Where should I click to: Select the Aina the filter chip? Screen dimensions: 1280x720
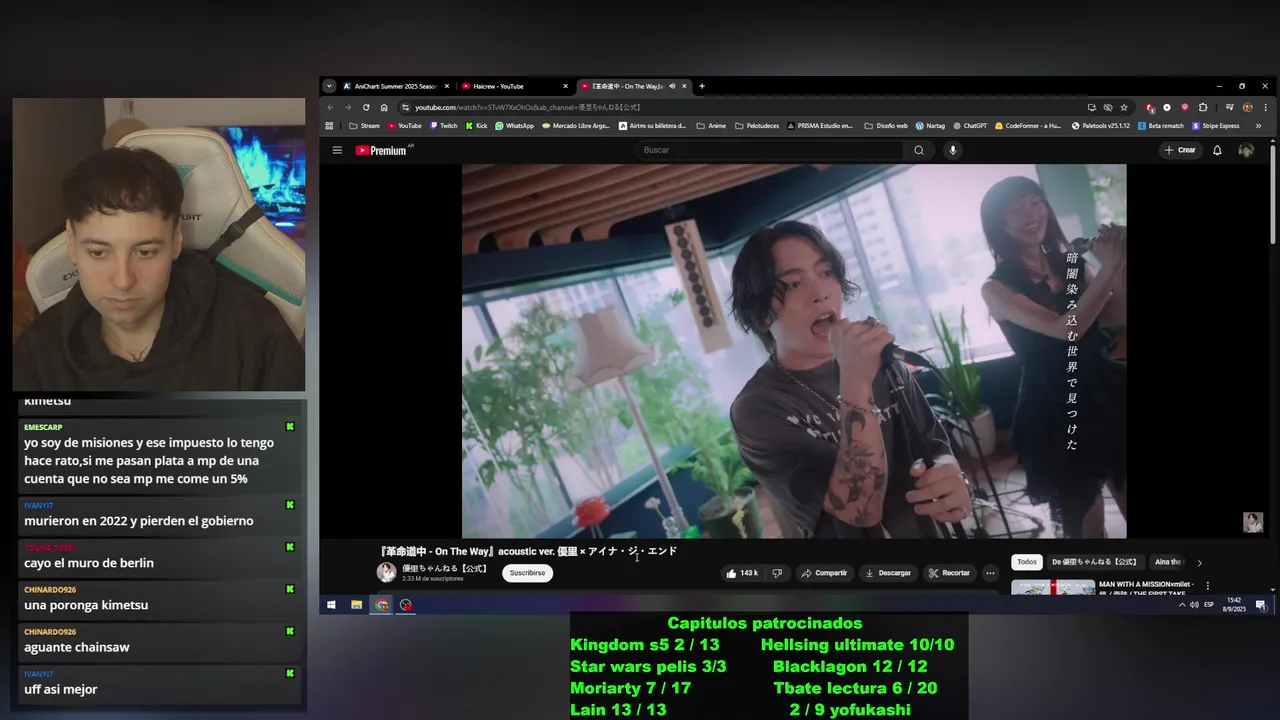pyautogui.click(x=1167, y=562)
